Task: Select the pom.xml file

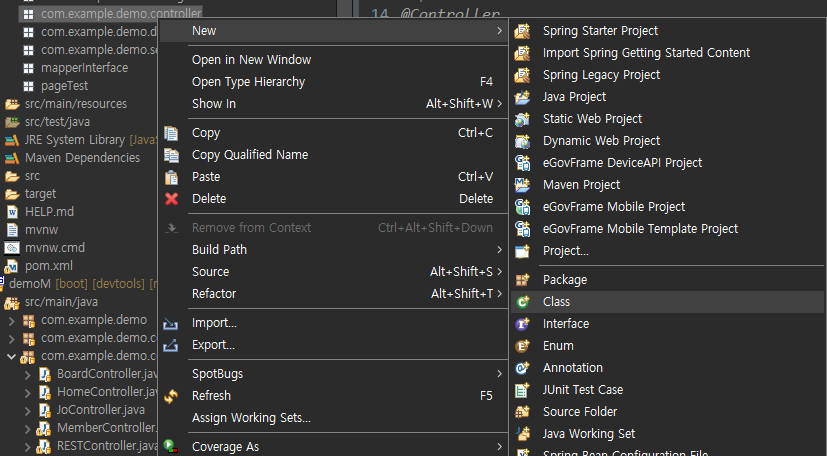Action: pyautogui.click(x=49, y=266)
